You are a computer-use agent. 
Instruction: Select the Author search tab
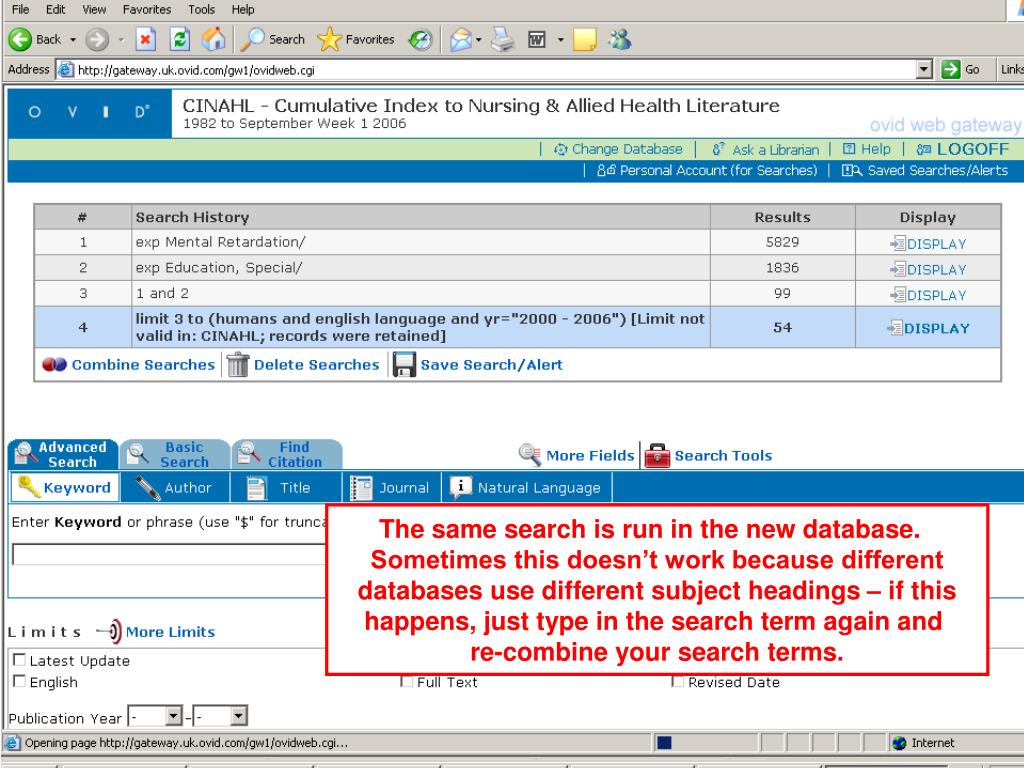[x=175, y=487]
